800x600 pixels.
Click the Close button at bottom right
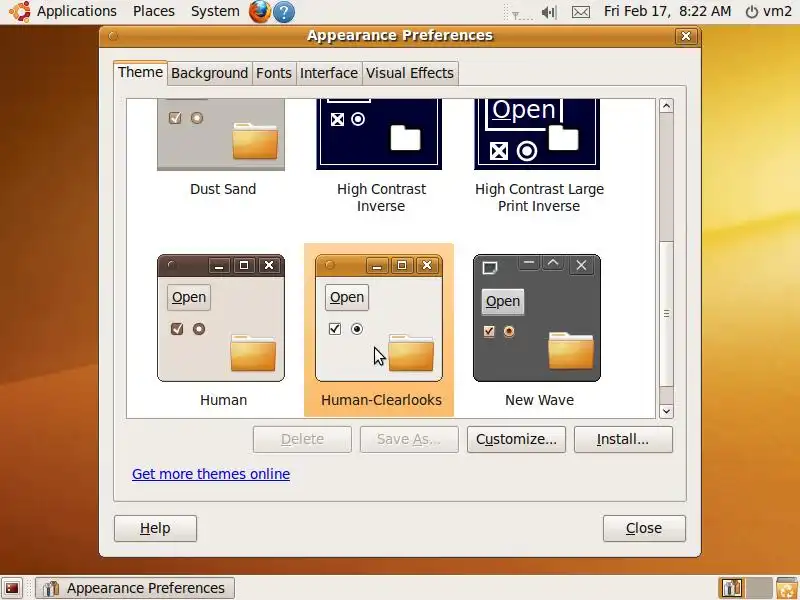coord(644,528)
